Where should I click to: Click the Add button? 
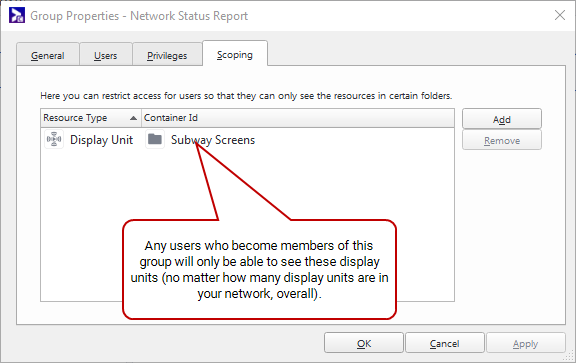(502, 119)
